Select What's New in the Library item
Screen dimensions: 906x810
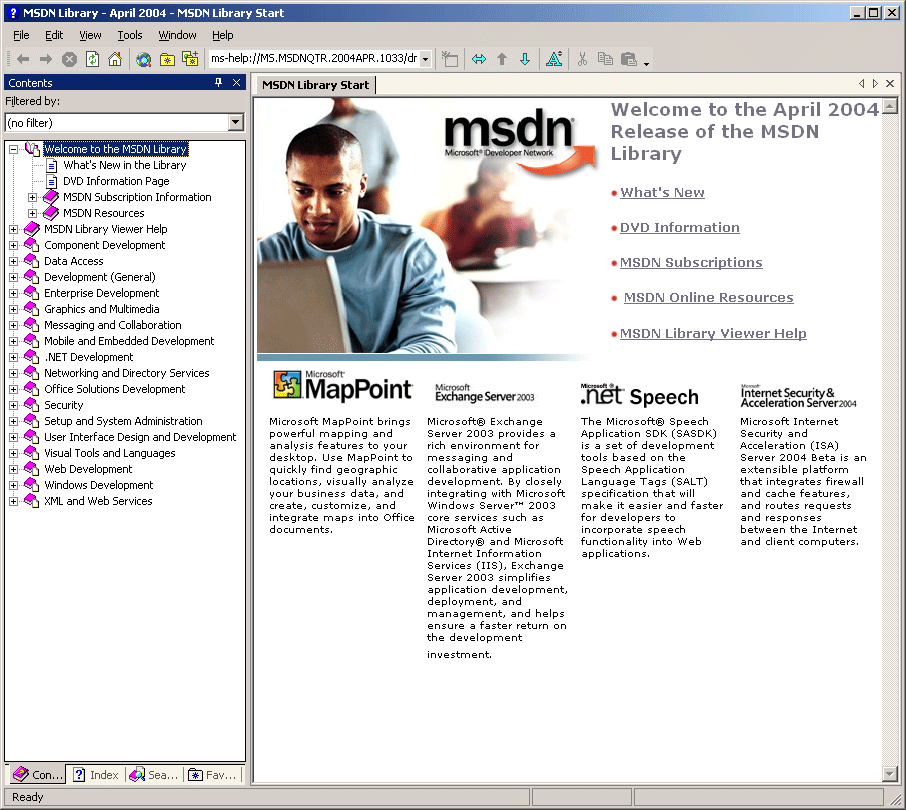tap(125, 165)
